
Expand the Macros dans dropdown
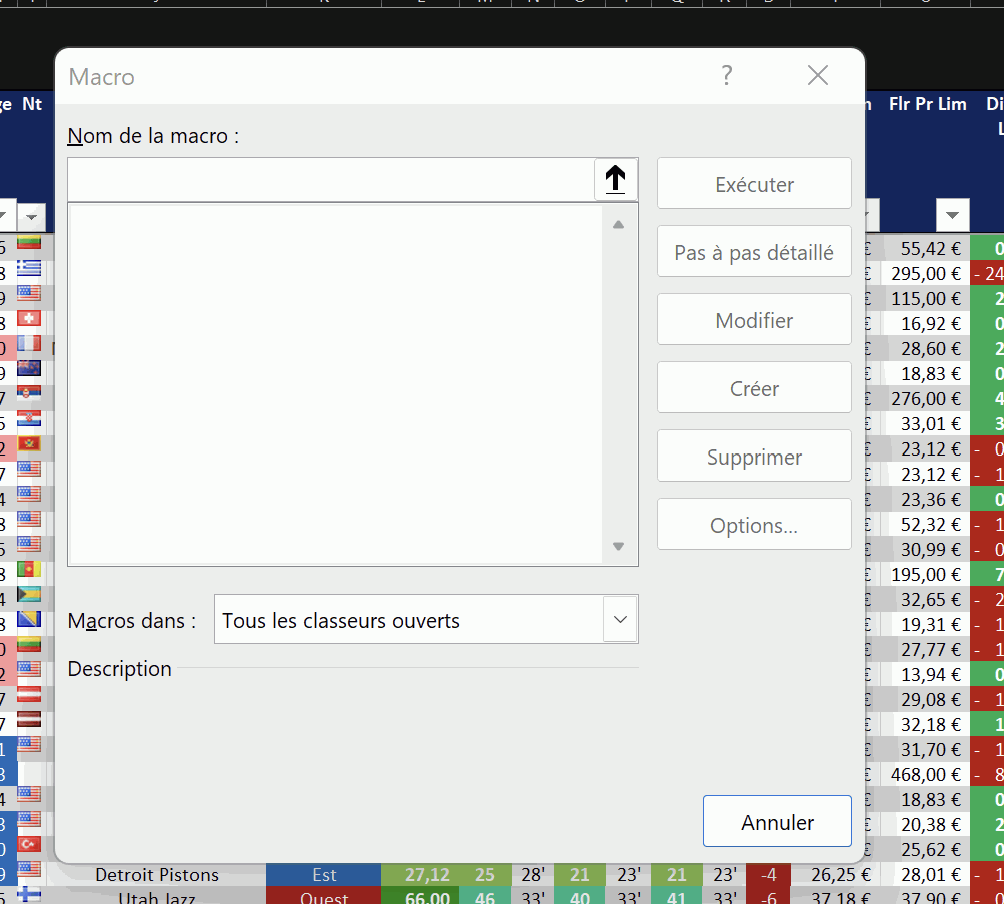tap(620, 619)
